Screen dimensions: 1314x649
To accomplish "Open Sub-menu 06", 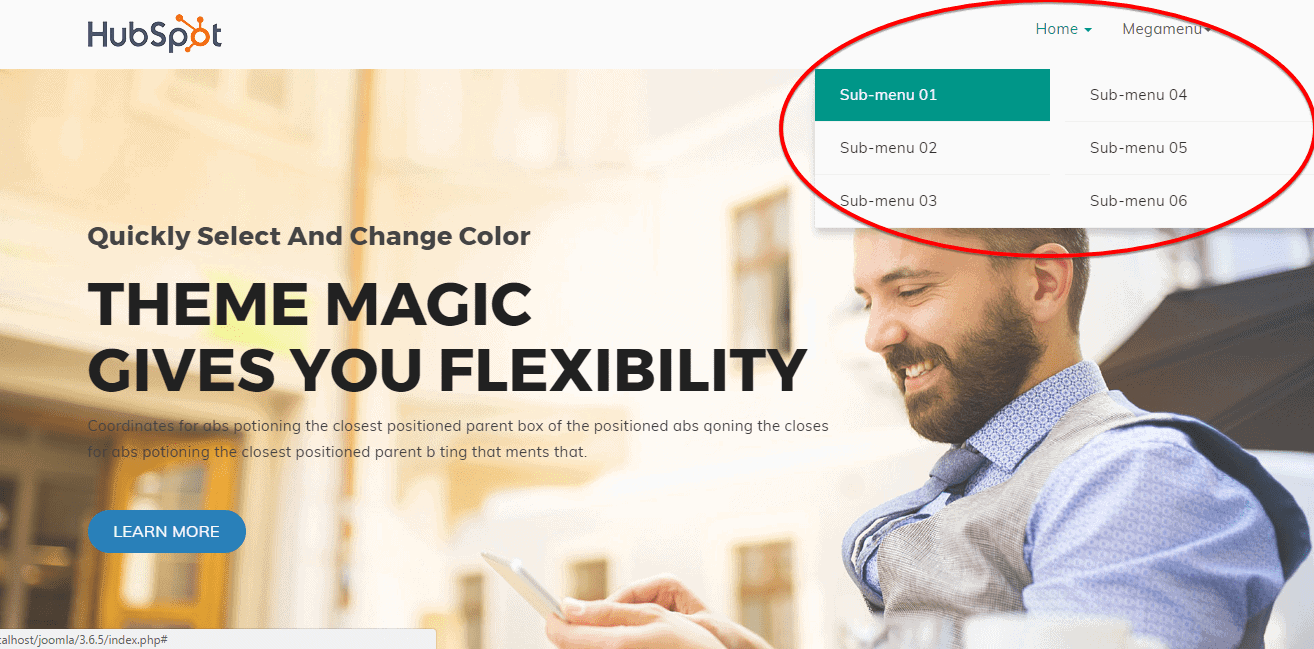I will [x=1188, y=201].
